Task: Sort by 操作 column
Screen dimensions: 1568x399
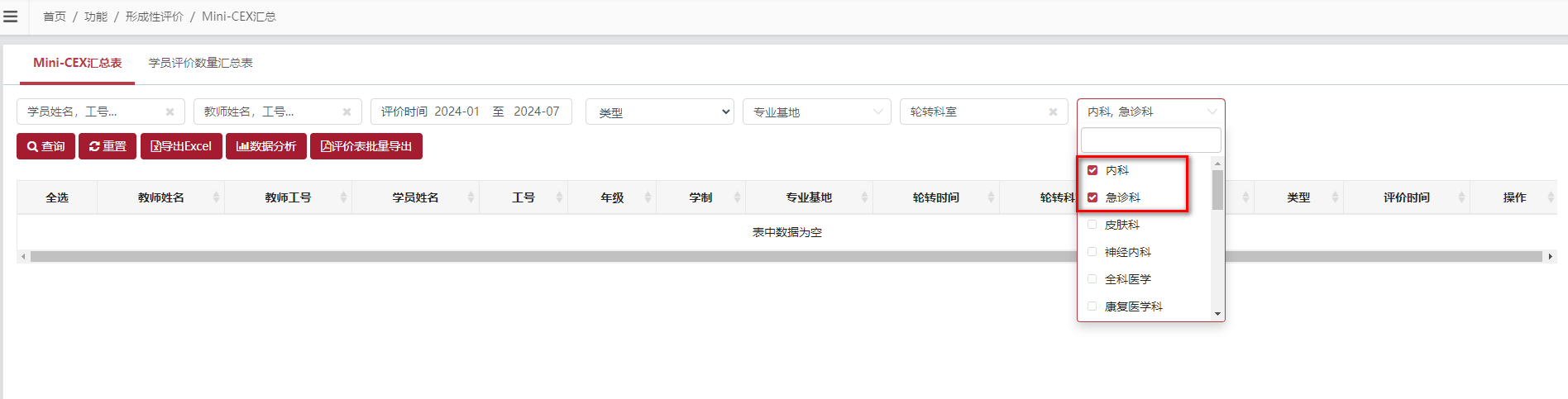Action: pos(1514,197)
